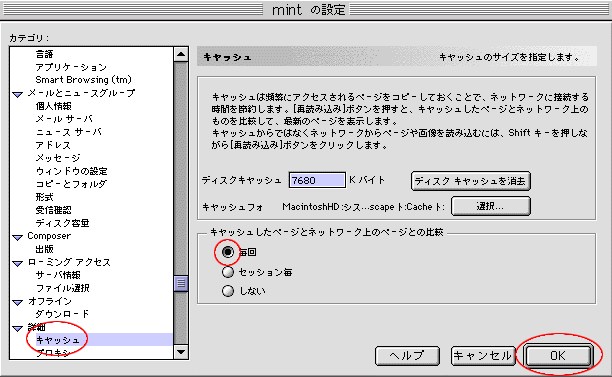612x377 pixels.
Task: Select ニュース サーバ category item
Action: tap(68, 132)
